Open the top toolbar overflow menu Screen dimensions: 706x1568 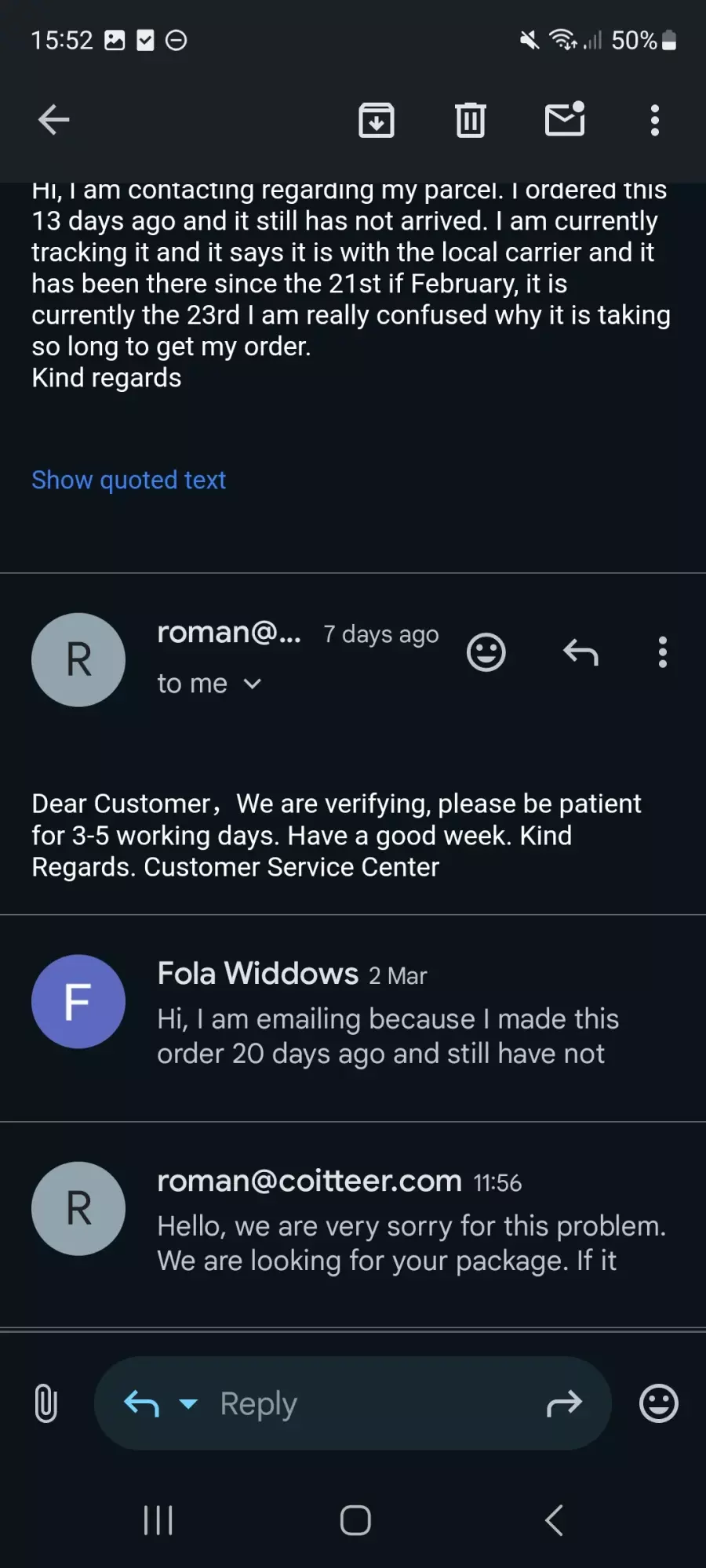point(655,120)
